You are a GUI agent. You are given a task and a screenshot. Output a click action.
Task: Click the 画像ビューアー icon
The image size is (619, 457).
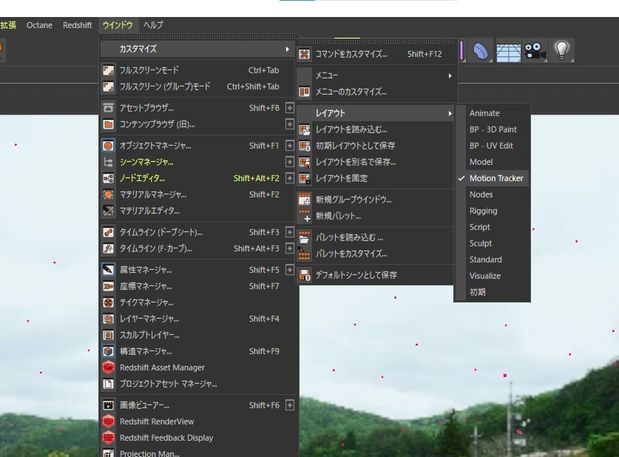point(108,405)
